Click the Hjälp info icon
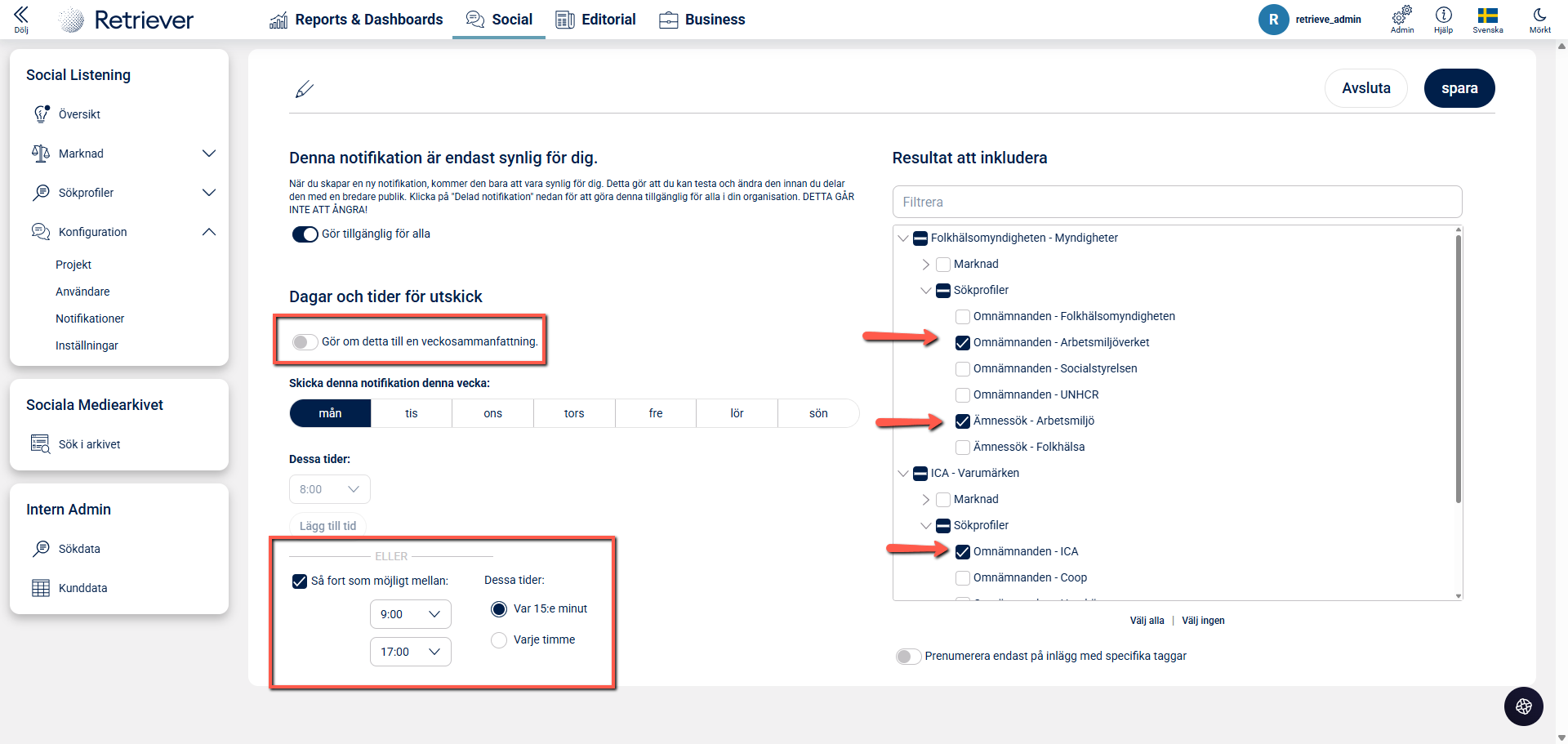 click(x=1443, y=16)
